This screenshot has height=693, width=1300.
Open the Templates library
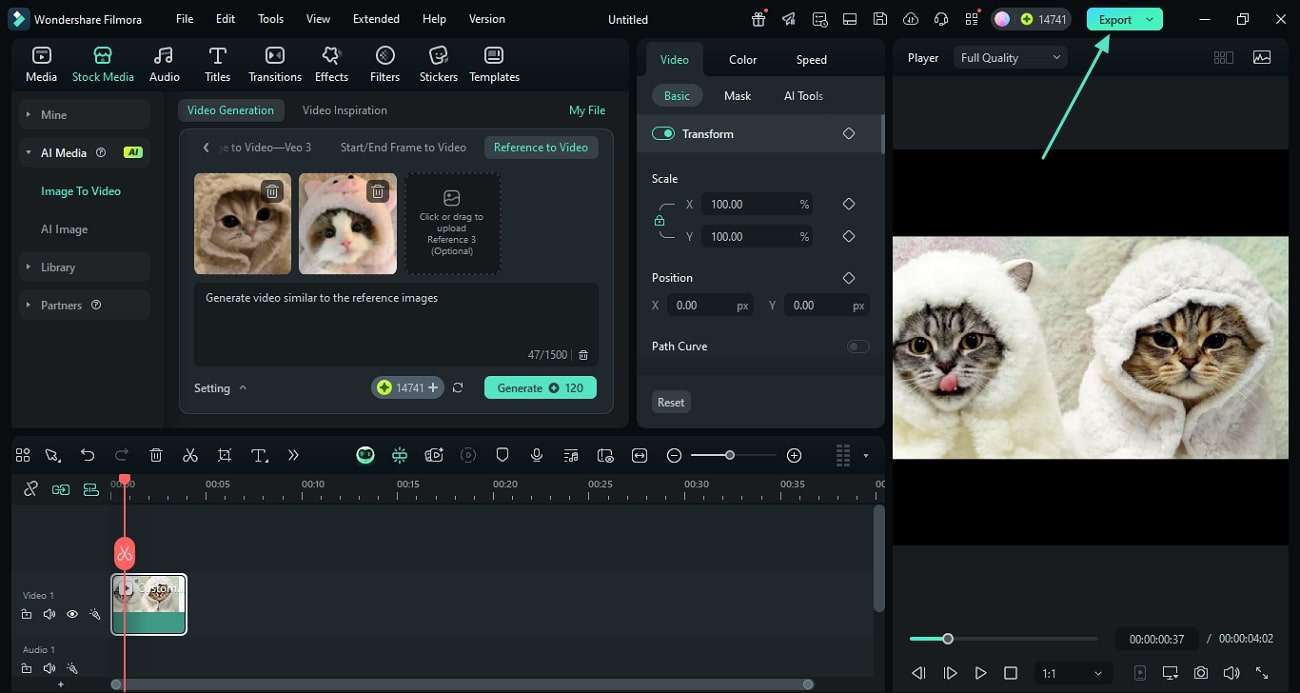click(494, 64)
